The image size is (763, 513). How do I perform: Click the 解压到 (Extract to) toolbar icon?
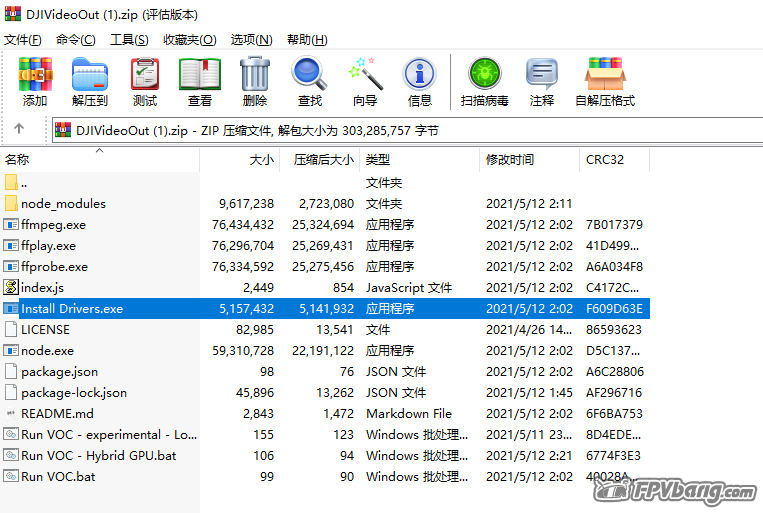point(90,74)
